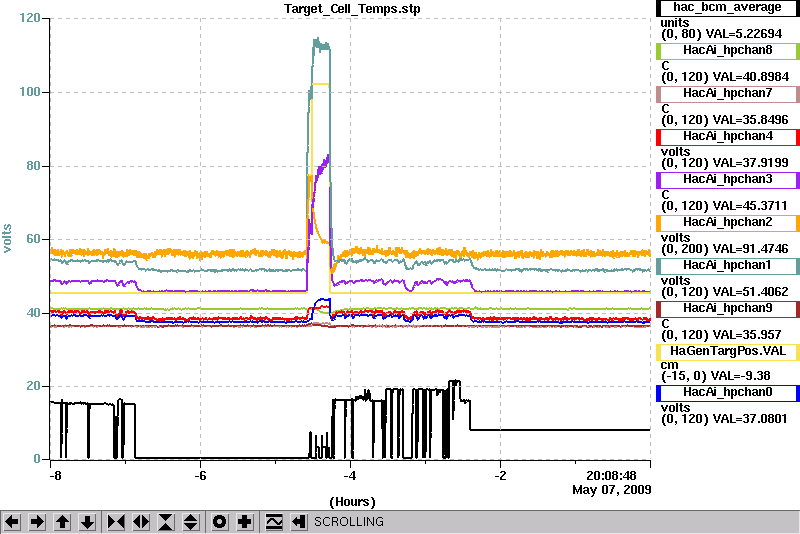
Task: Click the 'cm' unit label under HaGenTargPos.VAL
Action: tap(669, 365)
